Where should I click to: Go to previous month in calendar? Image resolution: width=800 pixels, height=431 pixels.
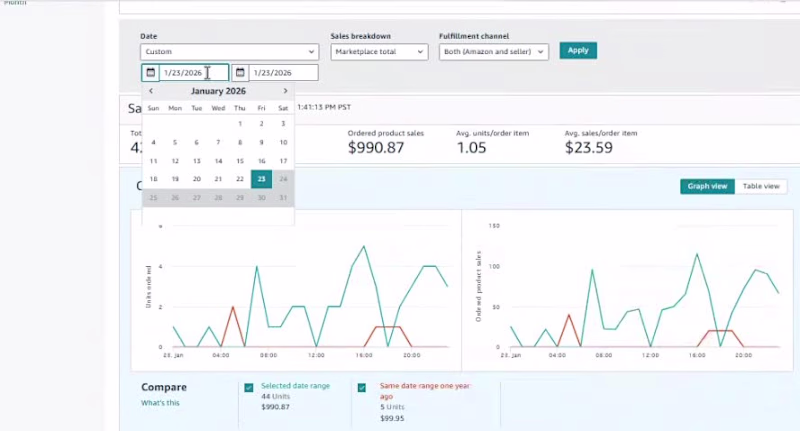tap(151, 91)
